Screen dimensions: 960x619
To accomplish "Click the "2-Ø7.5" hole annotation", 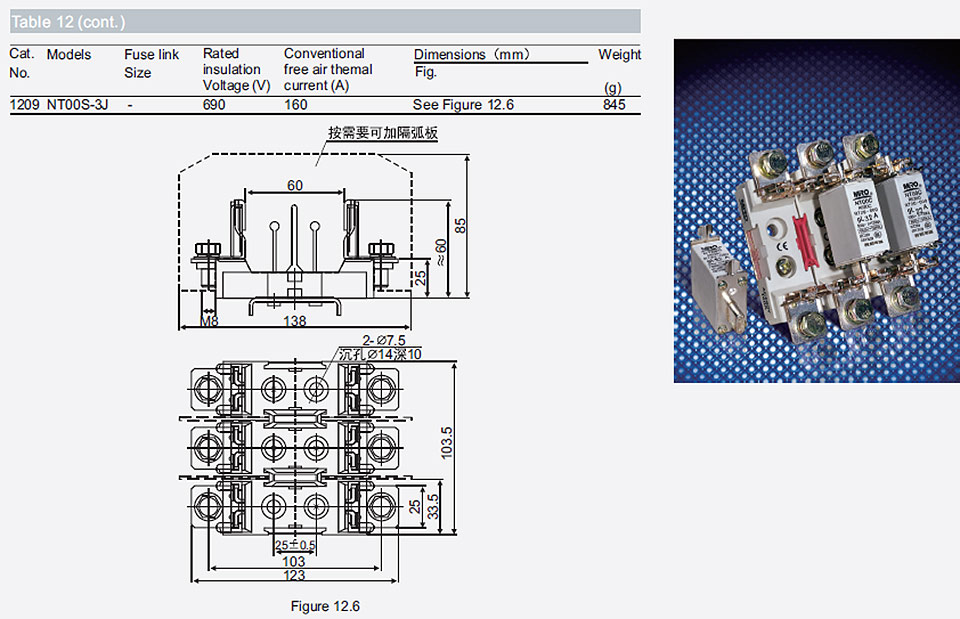I will click(x=384, y=340).
